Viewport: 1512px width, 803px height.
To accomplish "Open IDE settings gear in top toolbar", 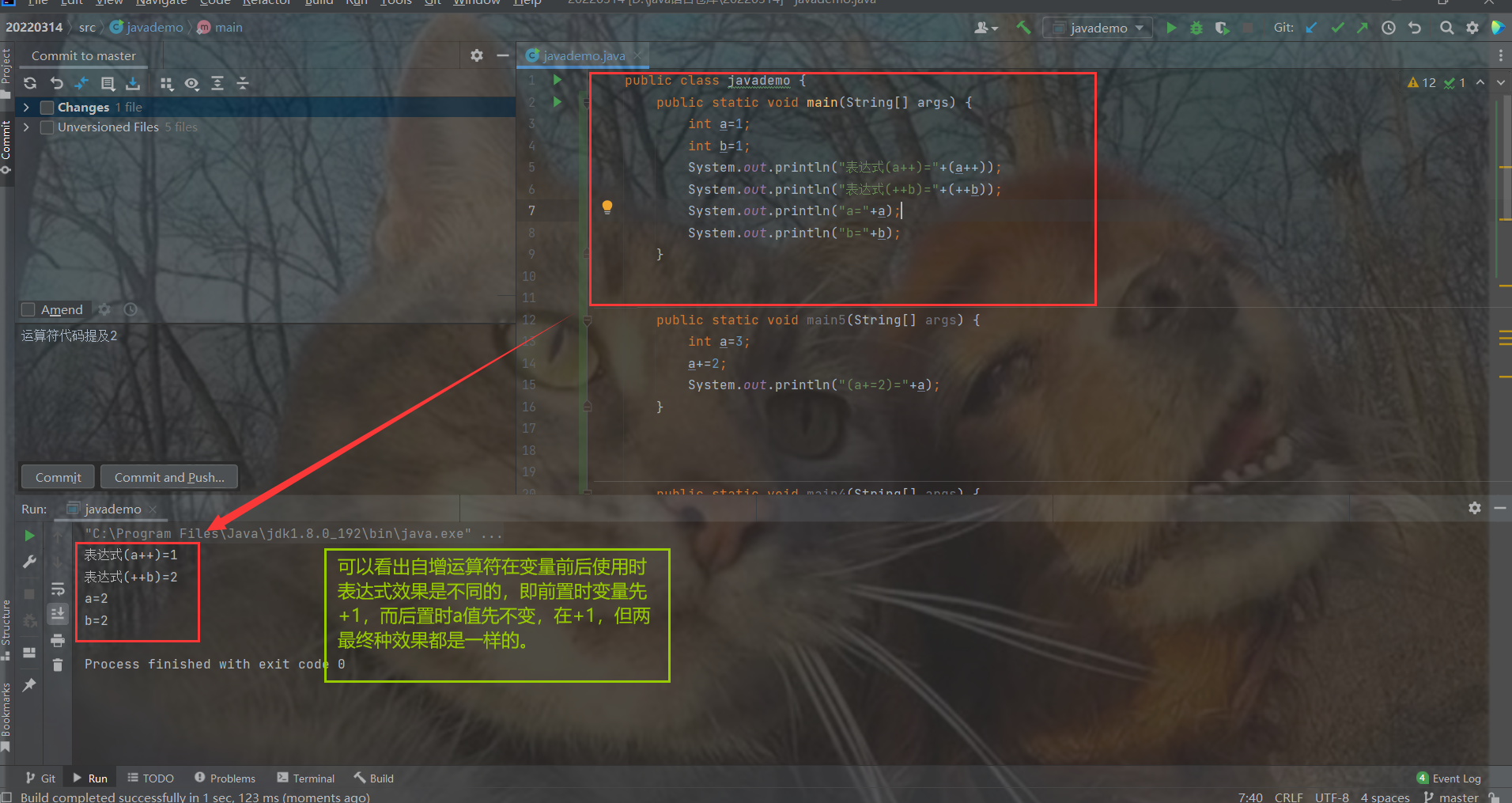I will tap(1472, 28).
